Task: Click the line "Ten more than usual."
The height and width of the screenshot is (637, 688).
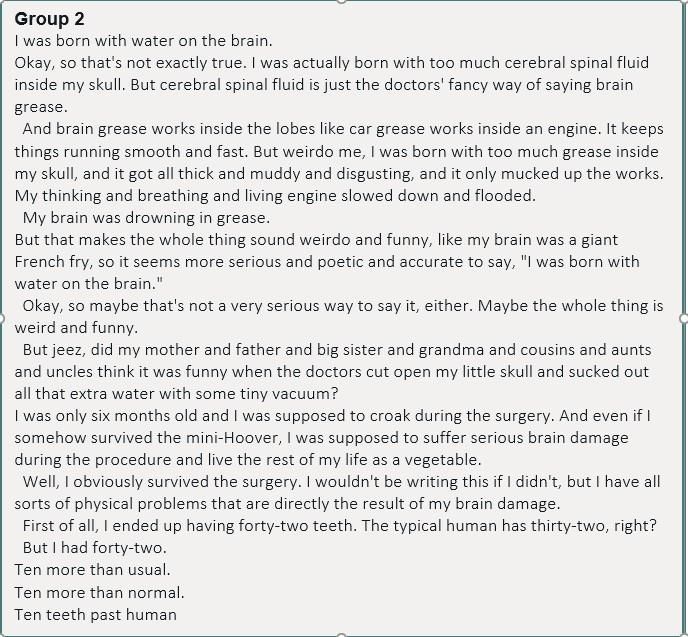Action: [x=92, y=570]
